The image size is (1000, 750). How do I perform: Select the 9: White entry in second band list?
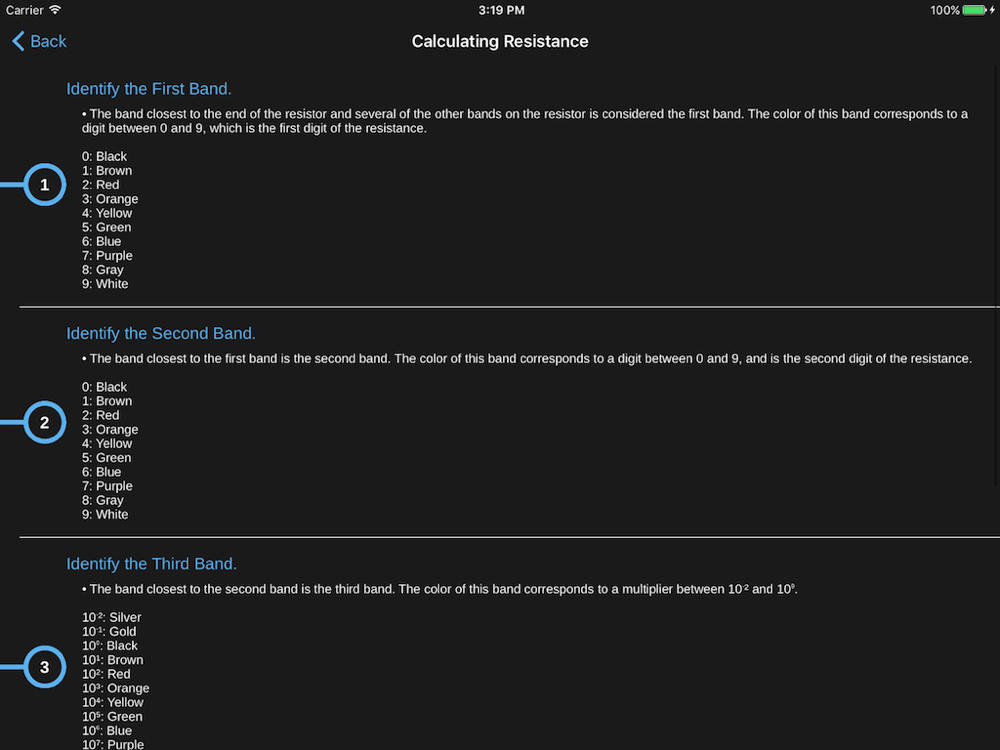pos(105,515)
